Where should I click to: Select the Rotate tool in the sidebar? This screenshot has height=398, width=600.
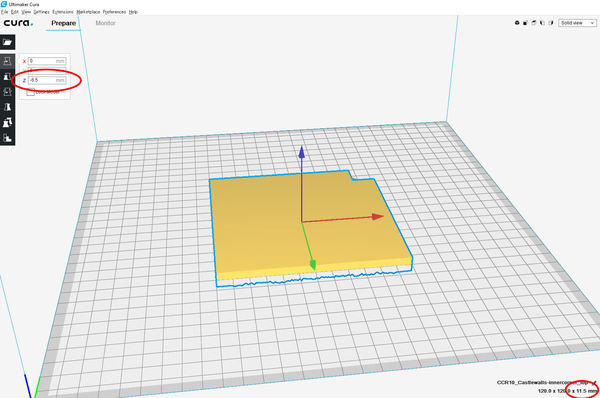(x=7, y=92)
